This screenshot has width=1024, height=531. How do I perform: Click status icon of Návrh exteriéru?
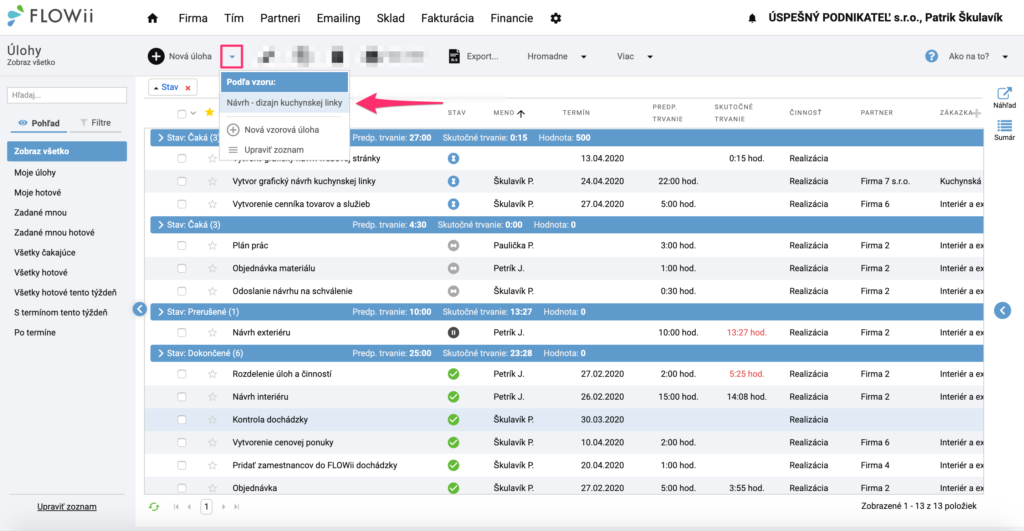point(453,332)
